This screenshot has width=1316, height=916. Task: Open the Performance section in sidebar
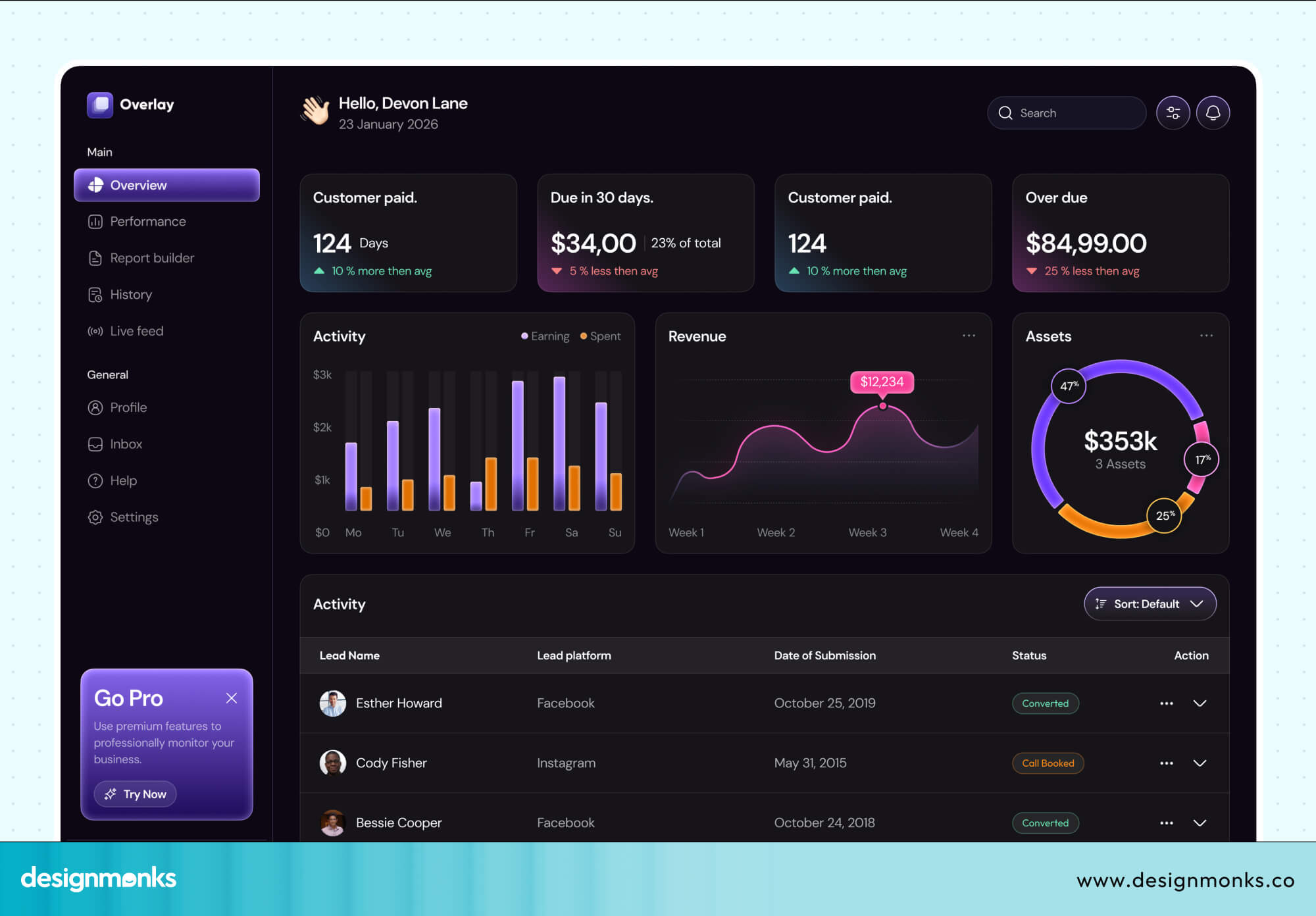(x=147, y=221)
